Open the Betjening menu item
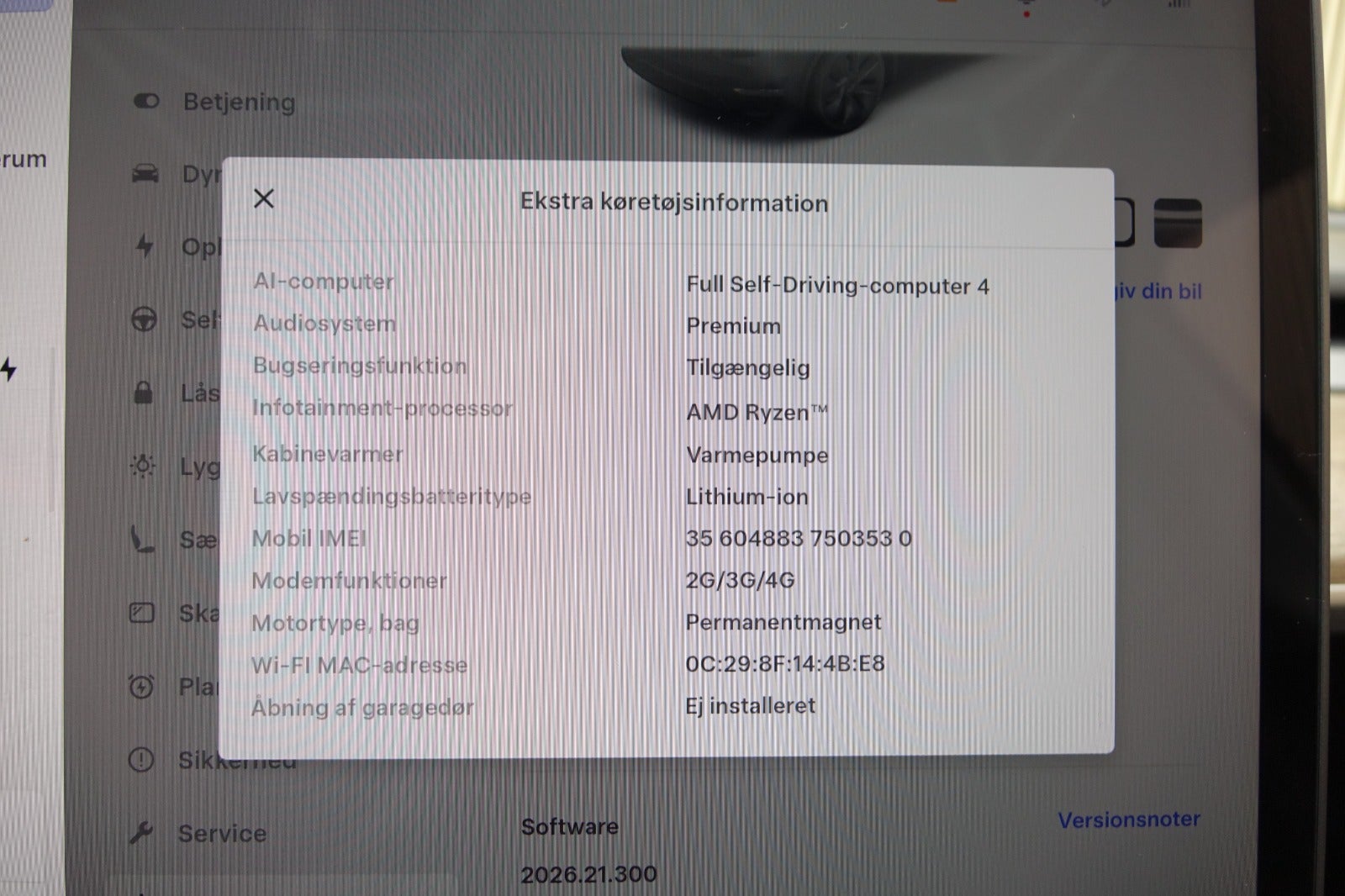Viewport: 1345px width, 896px height. [x=239, y=102]
